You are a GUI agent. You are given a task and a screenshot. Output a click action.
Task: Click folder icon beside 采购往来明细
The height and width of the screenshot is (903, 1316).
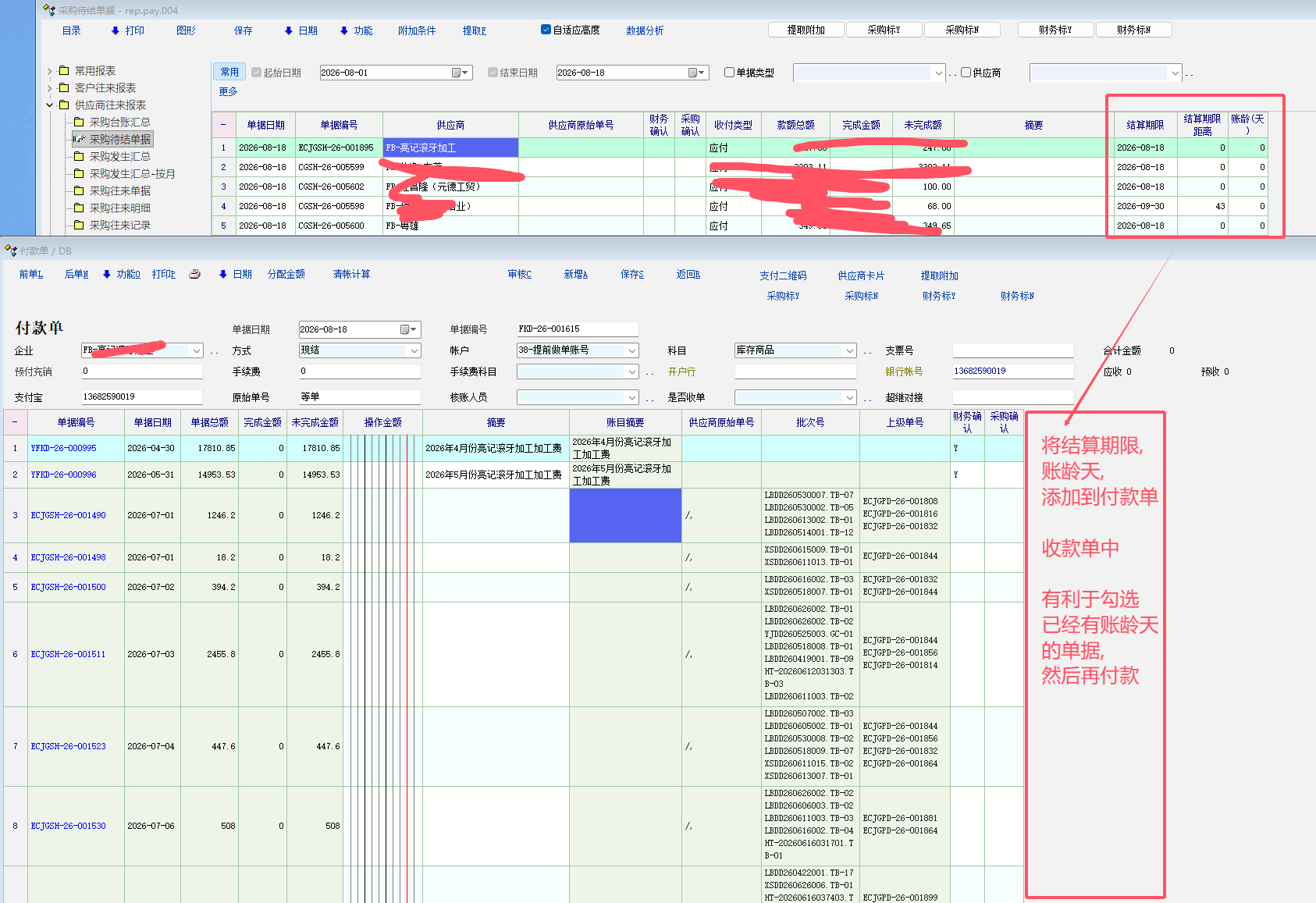tap(79, 208)
